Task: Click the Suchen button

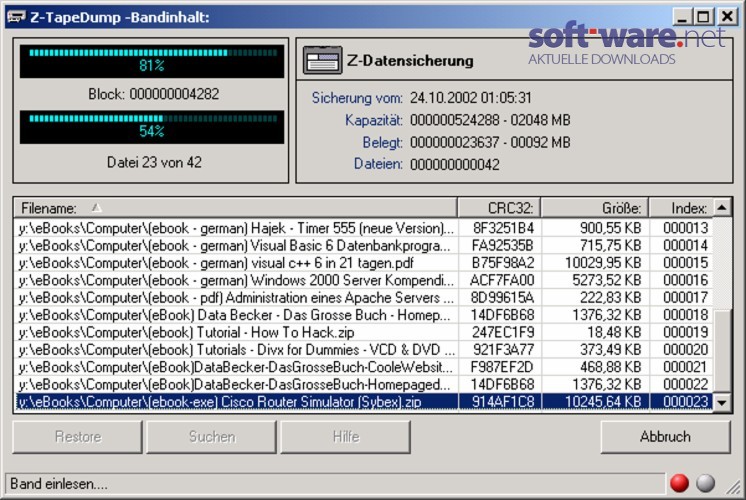Action: point(212,436)
